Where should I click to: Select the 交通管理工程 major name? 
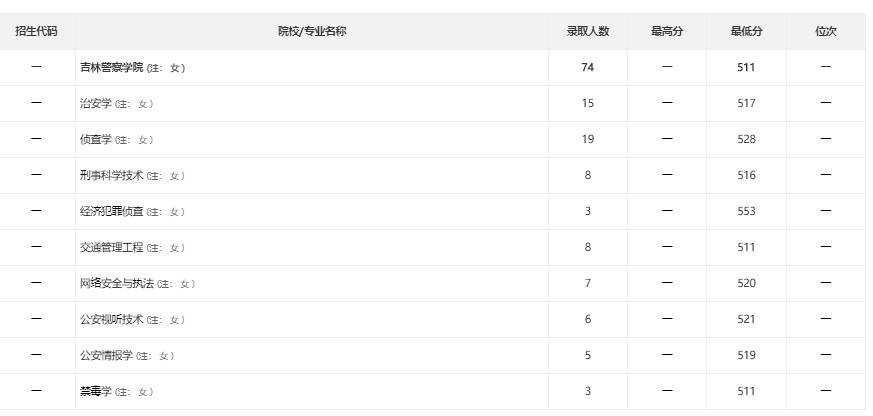pyautogui.click(x=111, y=247)
